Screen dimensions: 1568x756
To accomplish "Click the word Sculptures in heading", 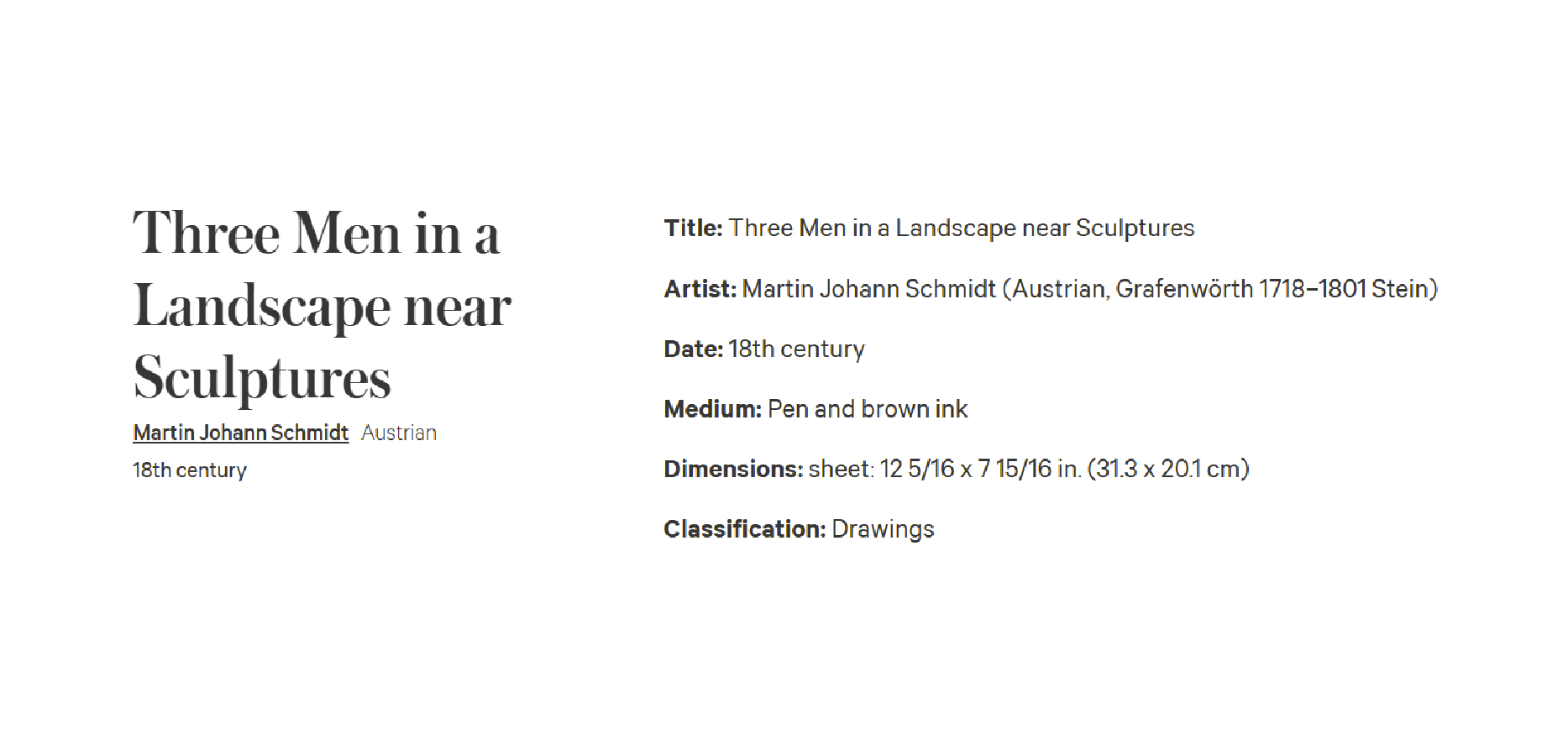I will click(262, 378).
